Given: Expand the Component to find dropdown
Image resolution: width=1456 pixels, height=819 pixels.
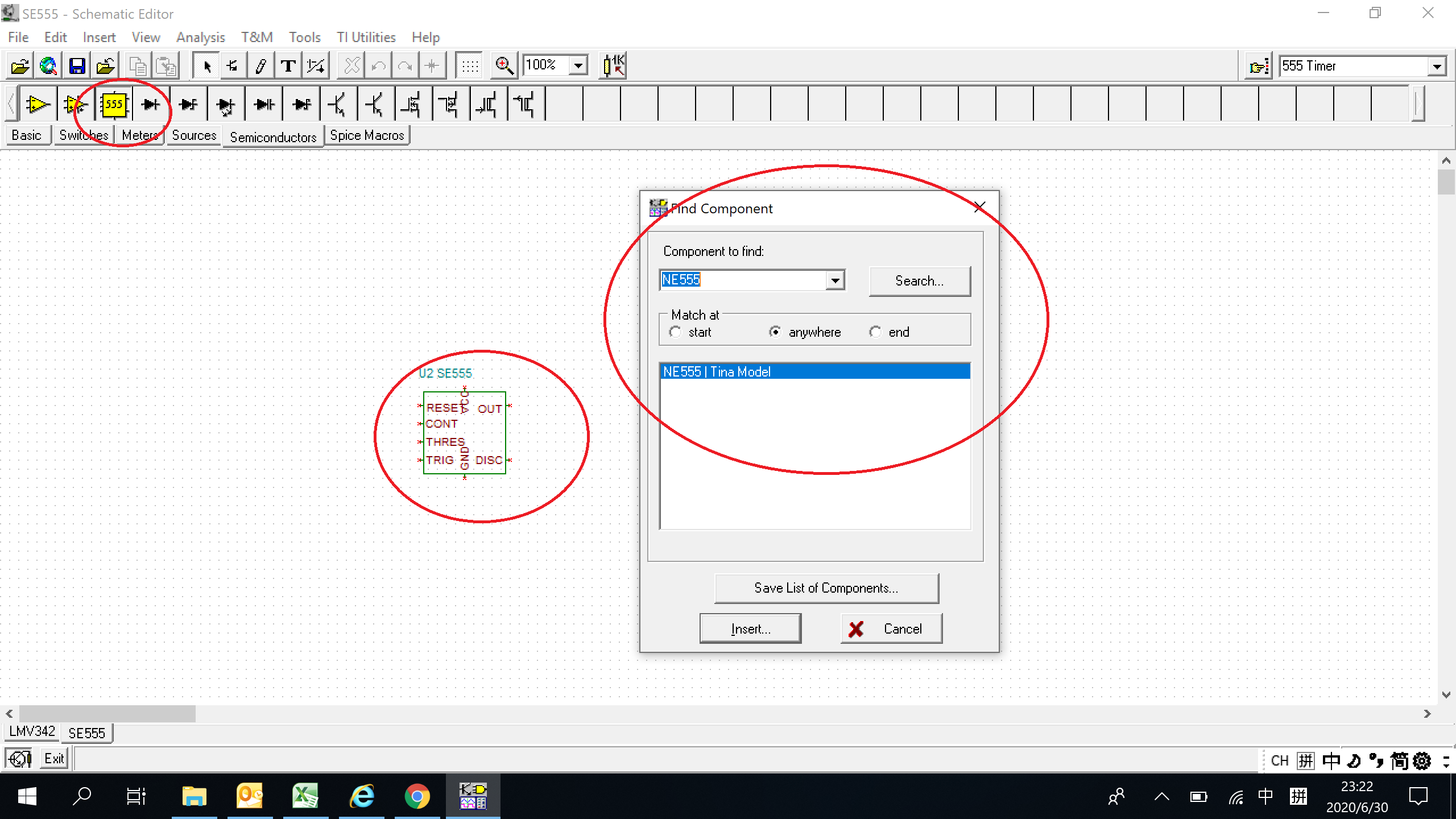Looking at the screenshot, I should [835, 280].
